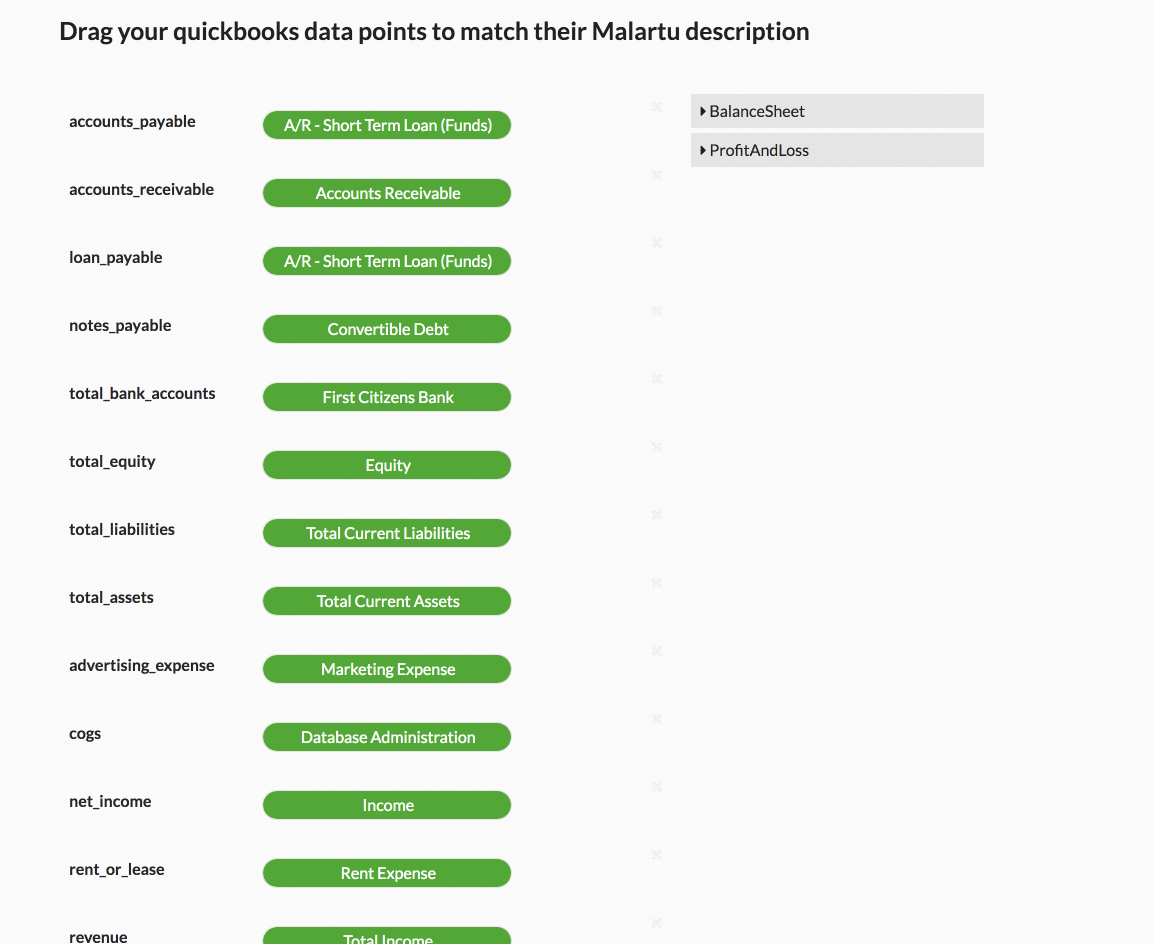Click the total_liabilities label
This screenshot has width=1154, height=944.
tap(122, 530)
